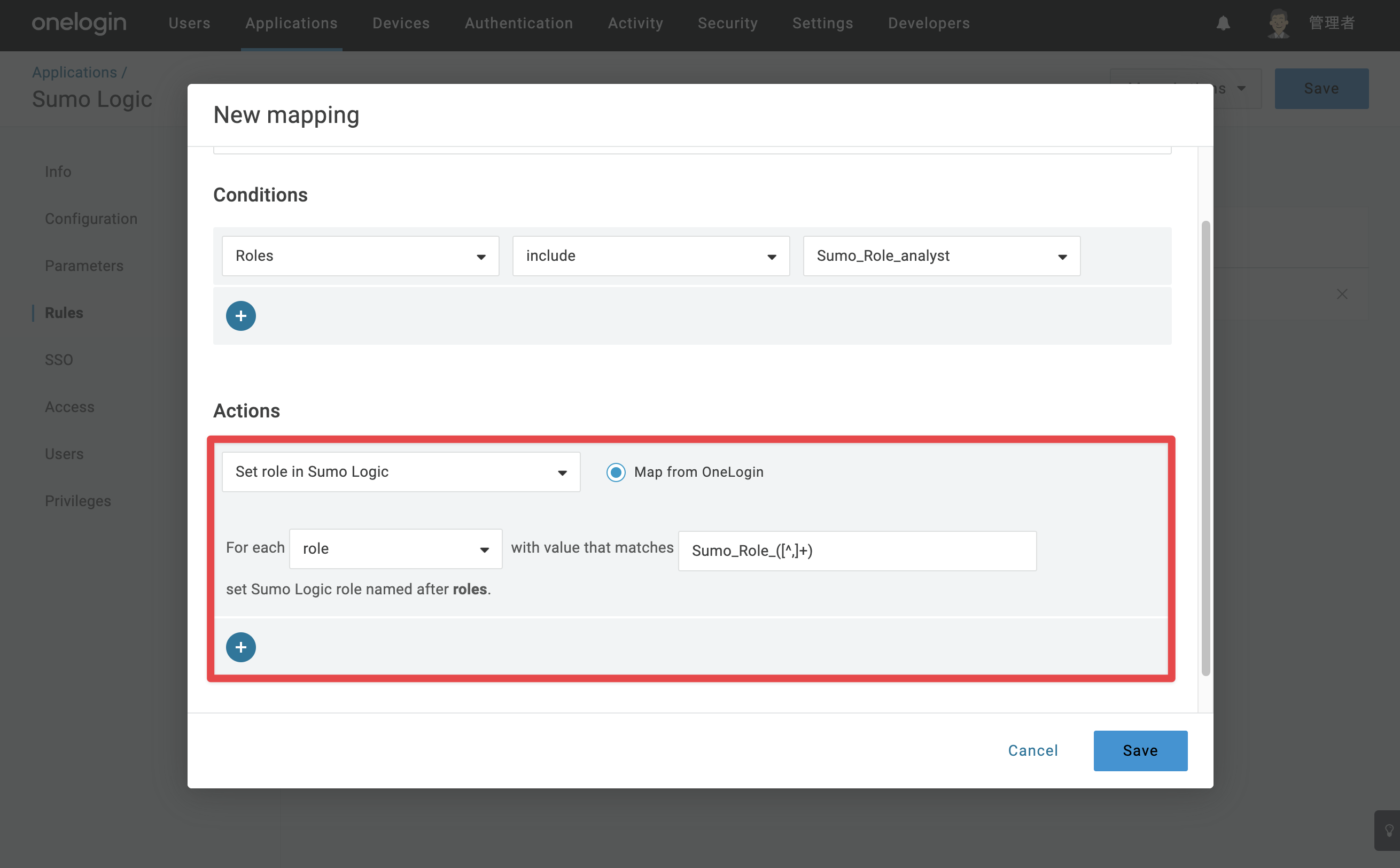This screenshot has width=1400, height=868.
Task: Open the include operator dropdown
Action: pyautogui.click(x=651, y=256)
